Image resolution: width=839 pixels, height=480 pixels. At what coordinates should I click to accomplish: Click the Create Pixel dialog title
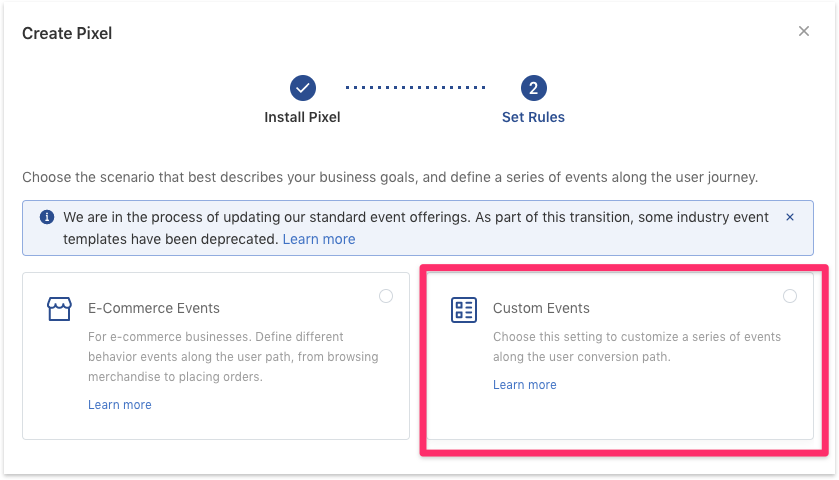click(67, 33)
